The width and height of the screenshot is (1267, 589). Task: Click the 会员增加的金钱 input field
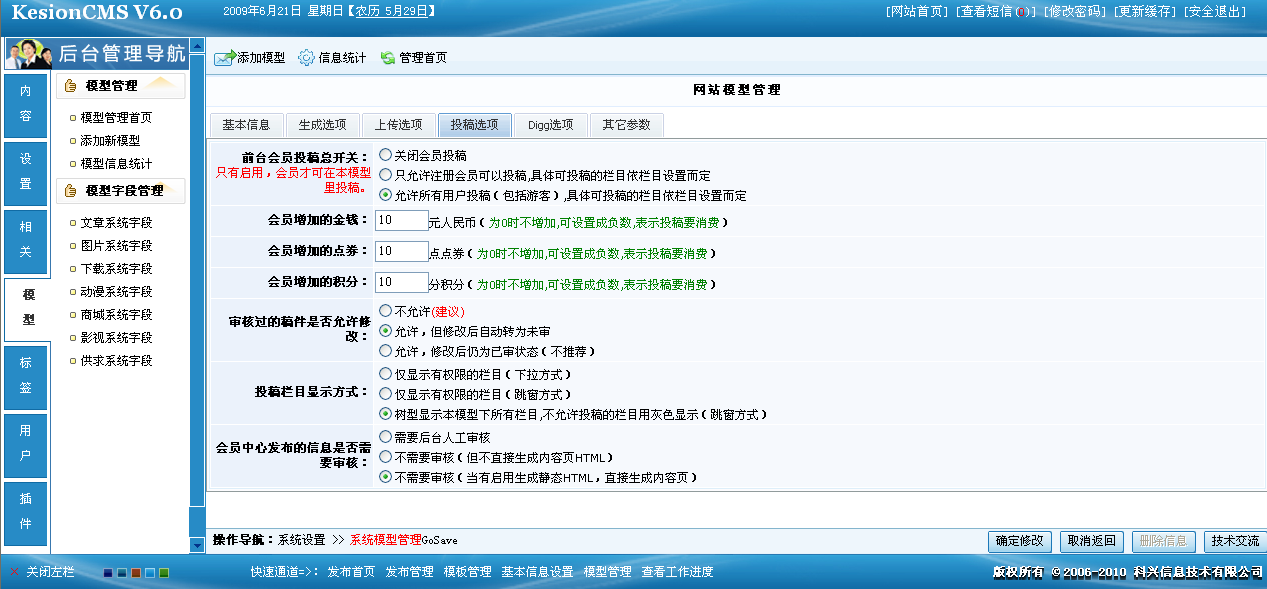(x=401, y=220)
